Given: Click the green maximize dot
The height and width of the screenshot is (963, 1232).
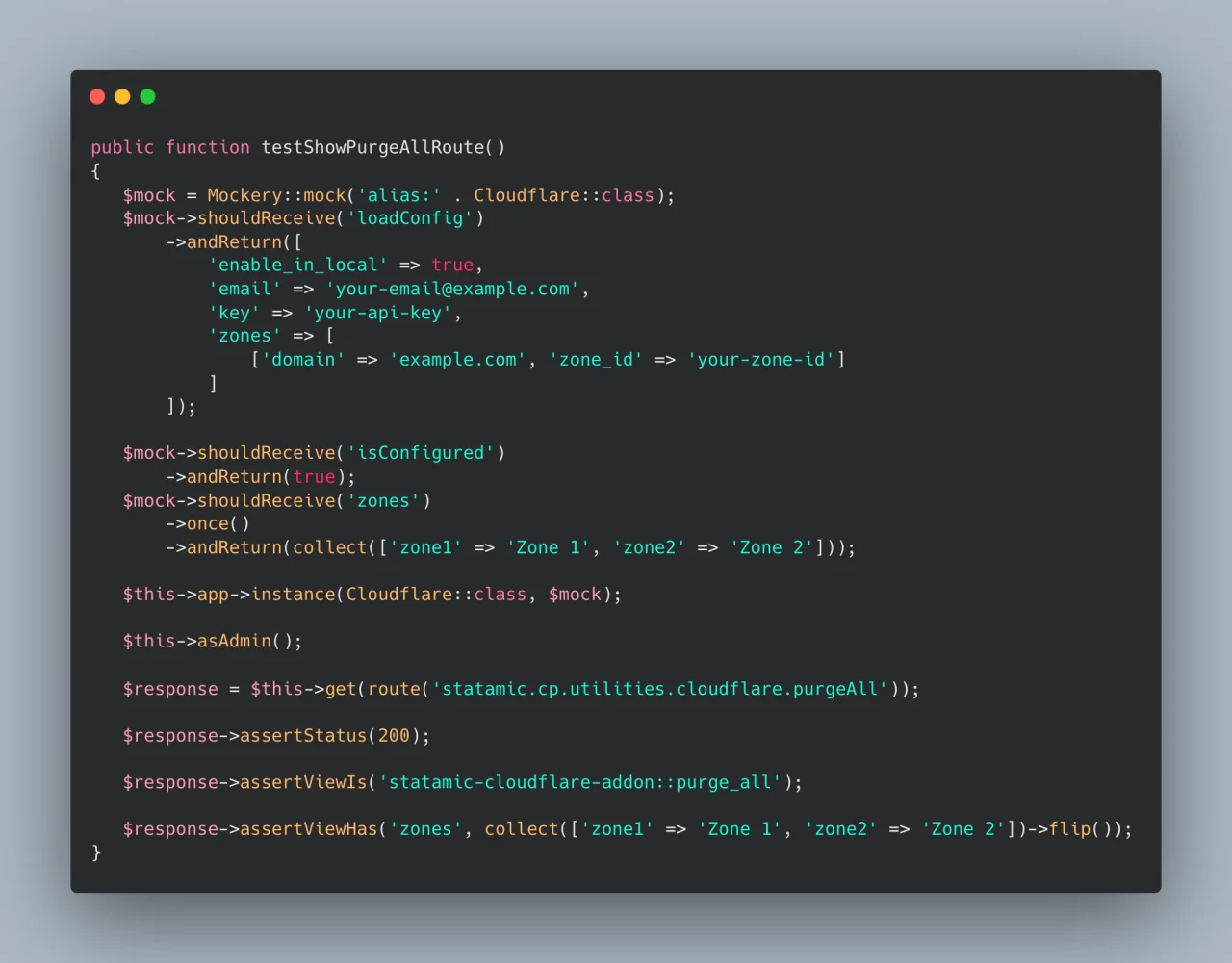Looking at the screenshot, I should [147, 96].
